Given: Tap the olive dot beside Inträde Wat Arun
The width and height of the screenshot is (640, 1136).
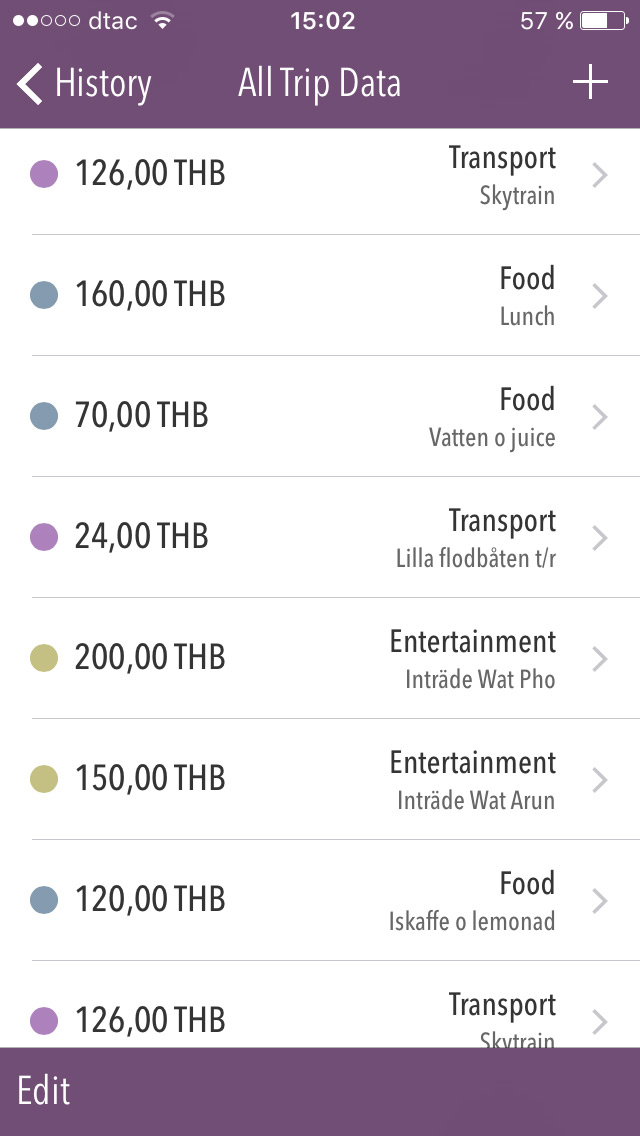Looking at the screenshot, I should click(44, 779).
